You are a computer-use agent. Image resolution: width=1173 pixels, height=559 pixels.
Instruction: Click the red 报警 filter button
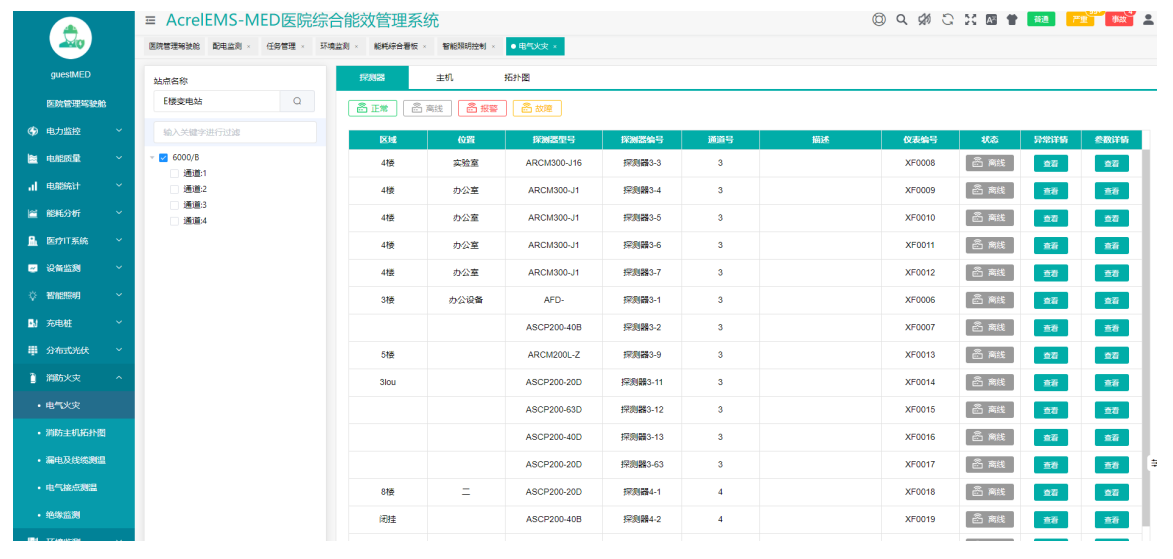[486, 108]
